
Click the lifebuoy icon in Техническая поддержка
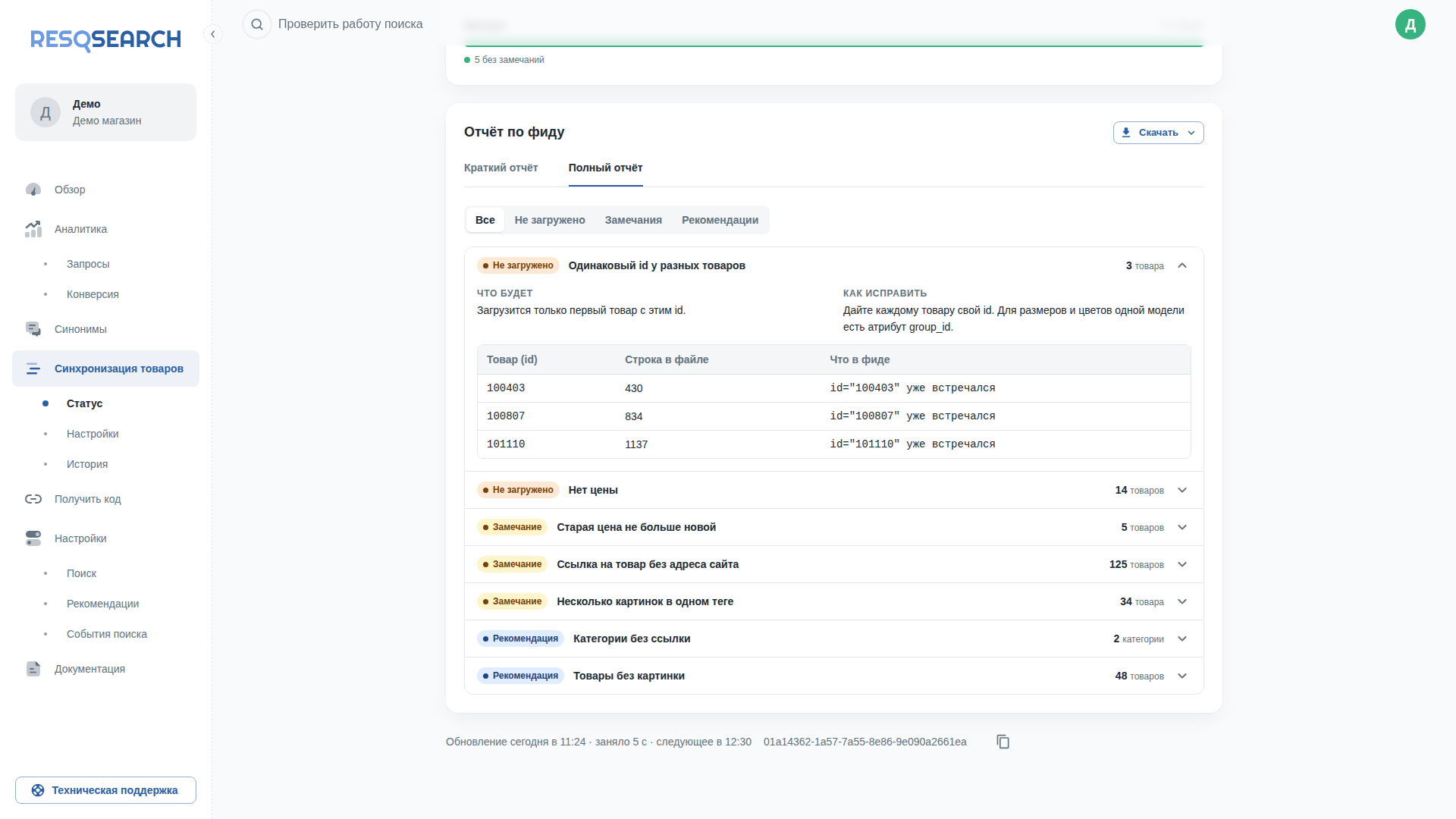38,790
